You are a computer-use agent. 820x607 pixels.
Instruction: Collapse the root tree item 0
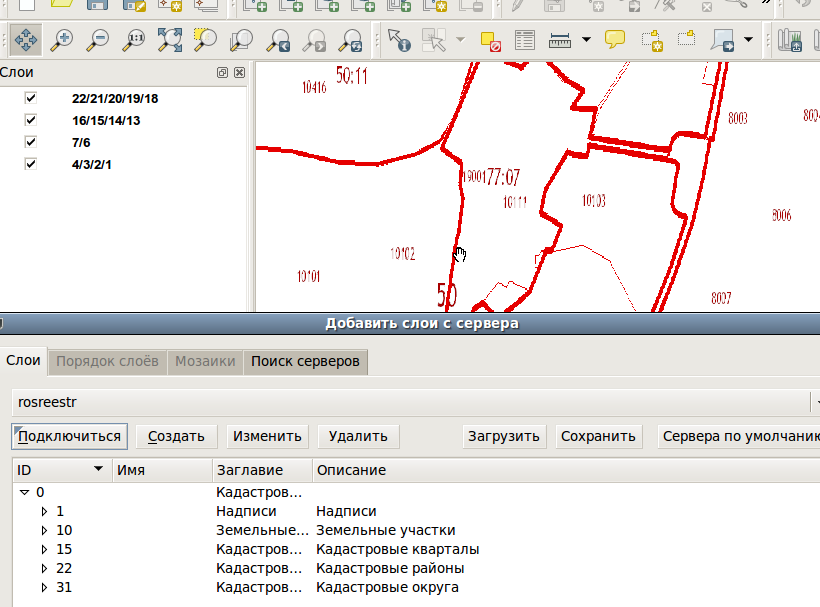coord(24,492)
